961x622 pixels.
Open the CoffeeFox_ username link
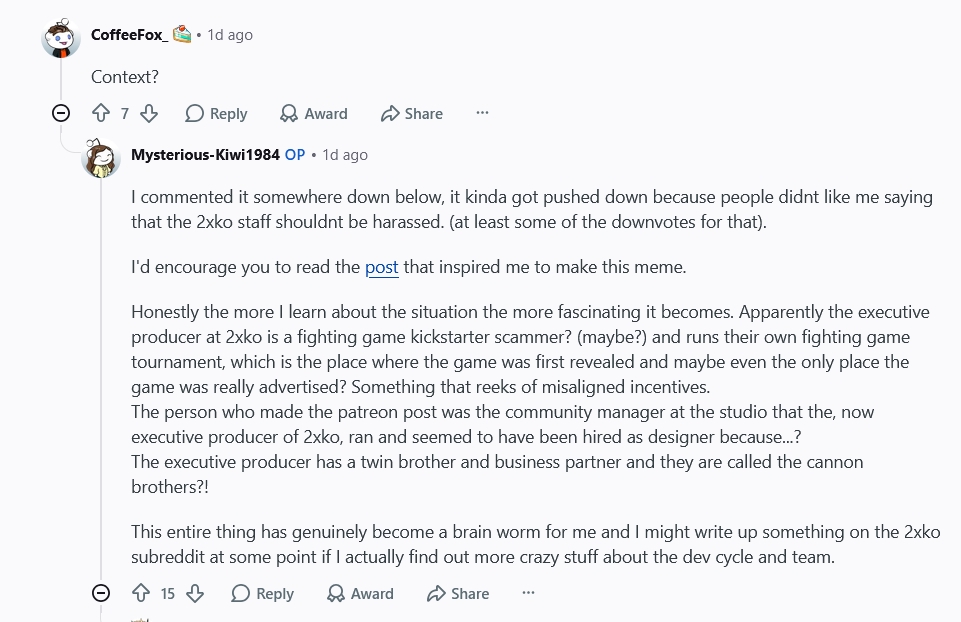coord(129,35)
